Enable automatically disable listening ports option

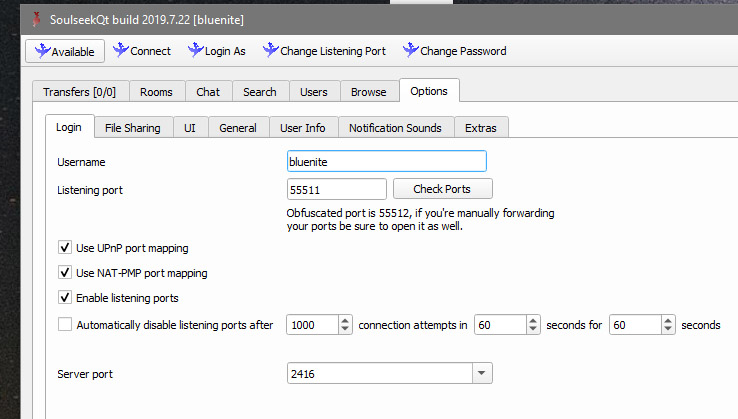point(65,324)
